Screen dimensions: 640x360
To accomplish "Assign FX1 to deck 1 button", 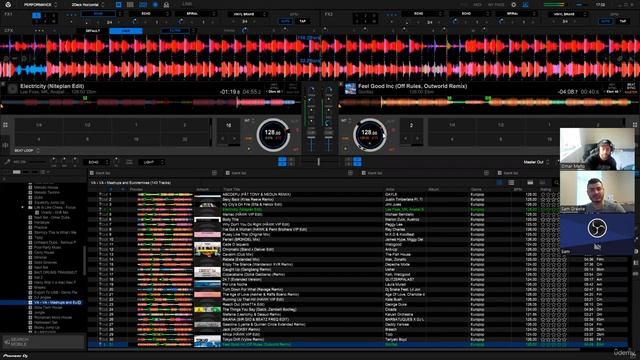I will coord(36,15).
